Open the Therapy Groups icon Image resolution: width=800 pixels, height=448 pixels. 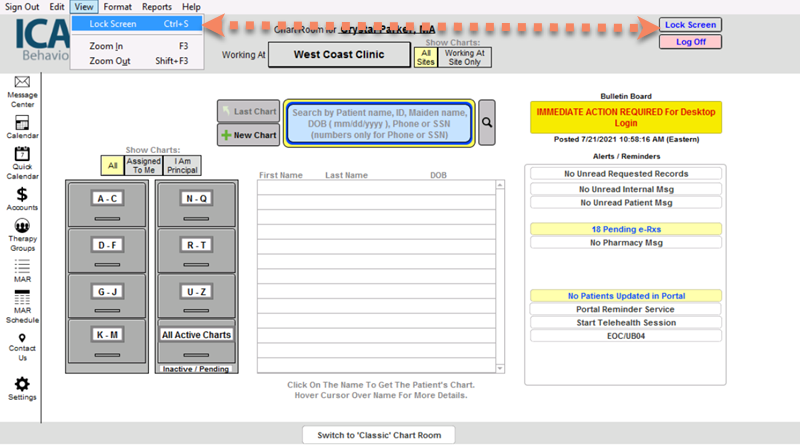(x=22, y=226)
